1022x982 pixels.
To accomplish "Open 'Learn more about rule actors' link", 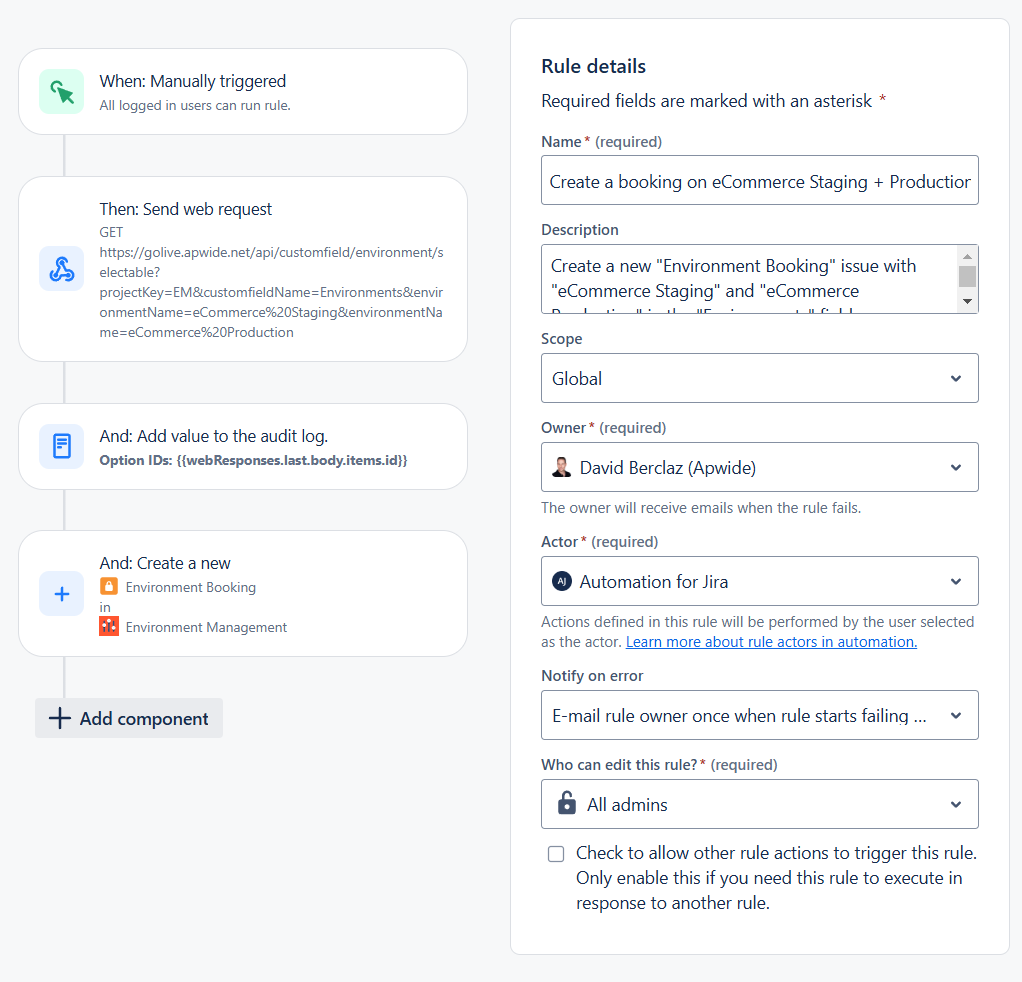I will [x=771, y=642].
